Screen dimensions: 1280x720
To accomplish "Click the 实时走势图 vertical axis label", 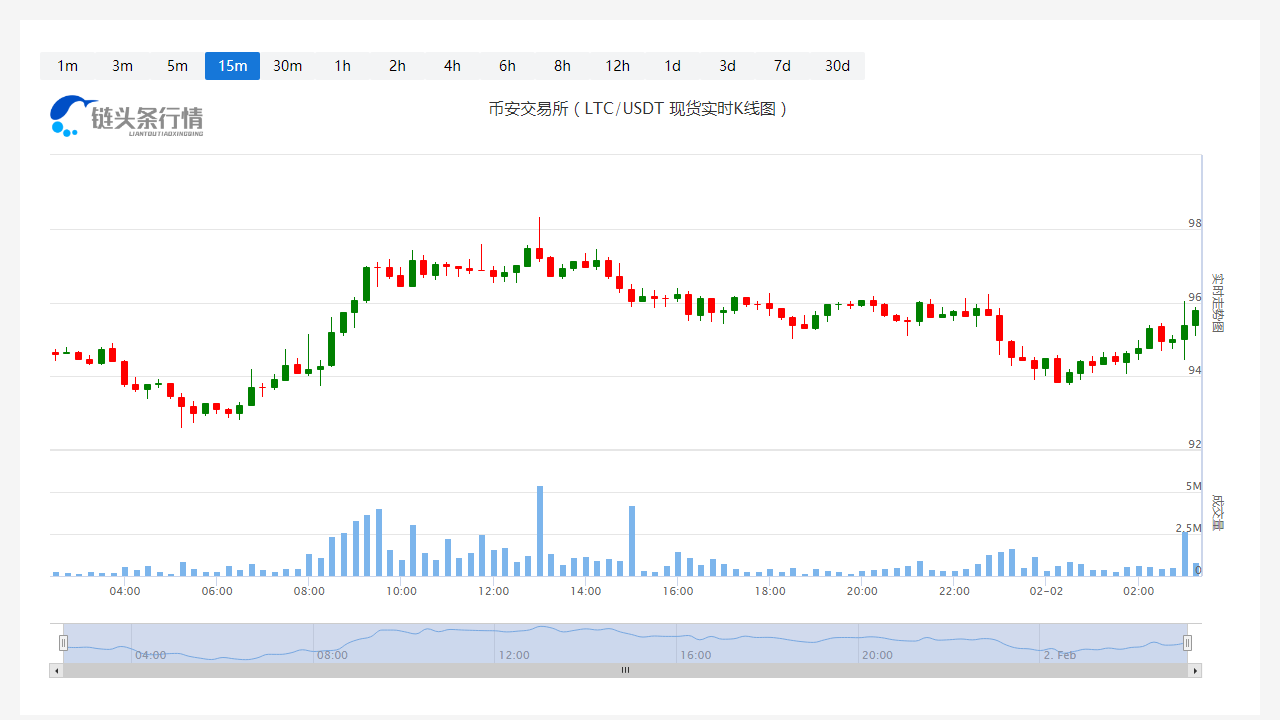I will pyautogui.click(x=1217, y=303).
